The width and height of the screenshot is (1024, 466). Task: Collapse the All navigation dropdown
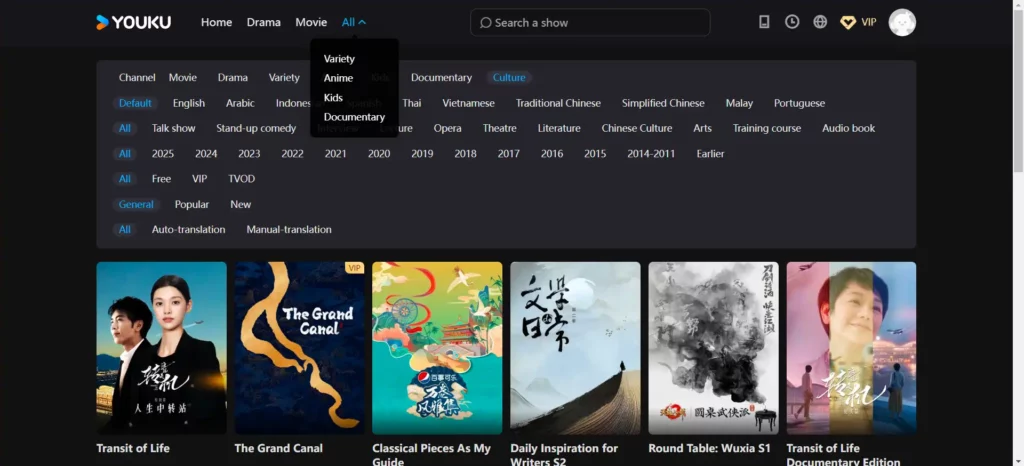point(353,22)
